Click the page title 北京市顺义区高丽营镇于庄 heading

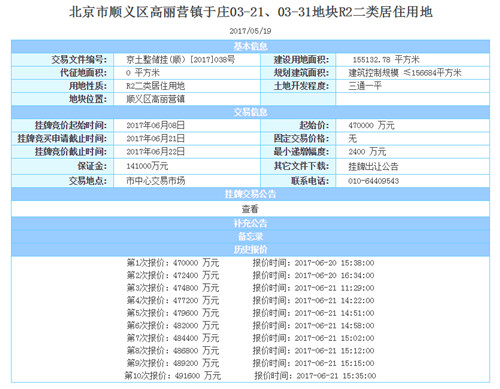tap(251, 12)
